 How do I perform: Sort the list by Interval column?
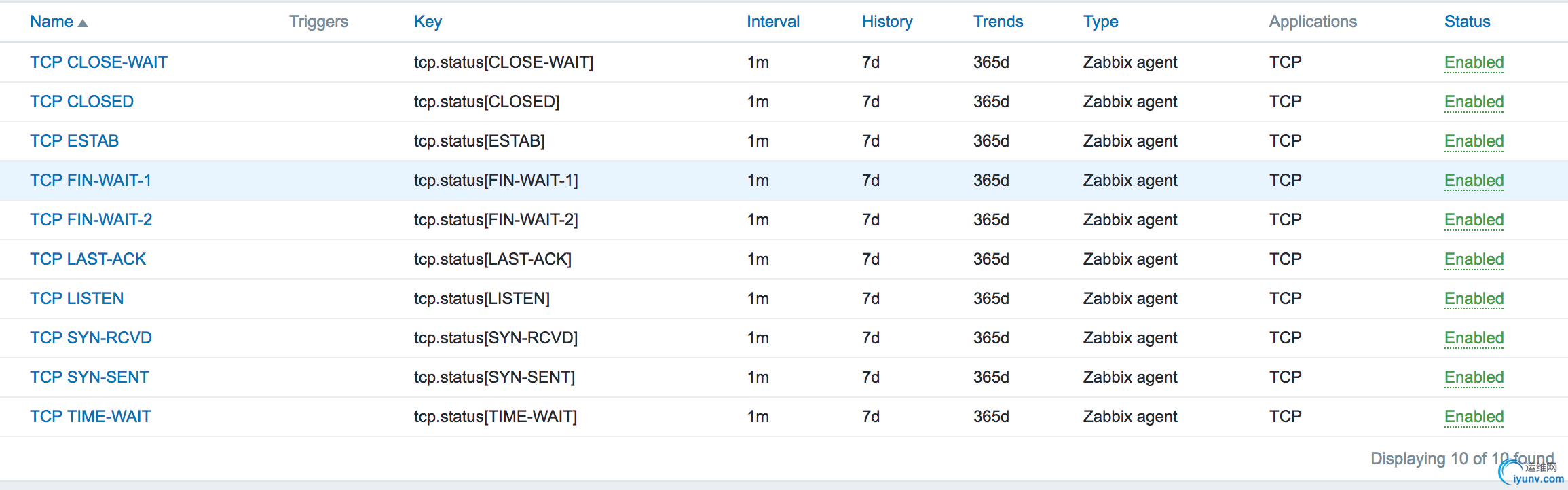pyautogui.click(x=772, y=22)
